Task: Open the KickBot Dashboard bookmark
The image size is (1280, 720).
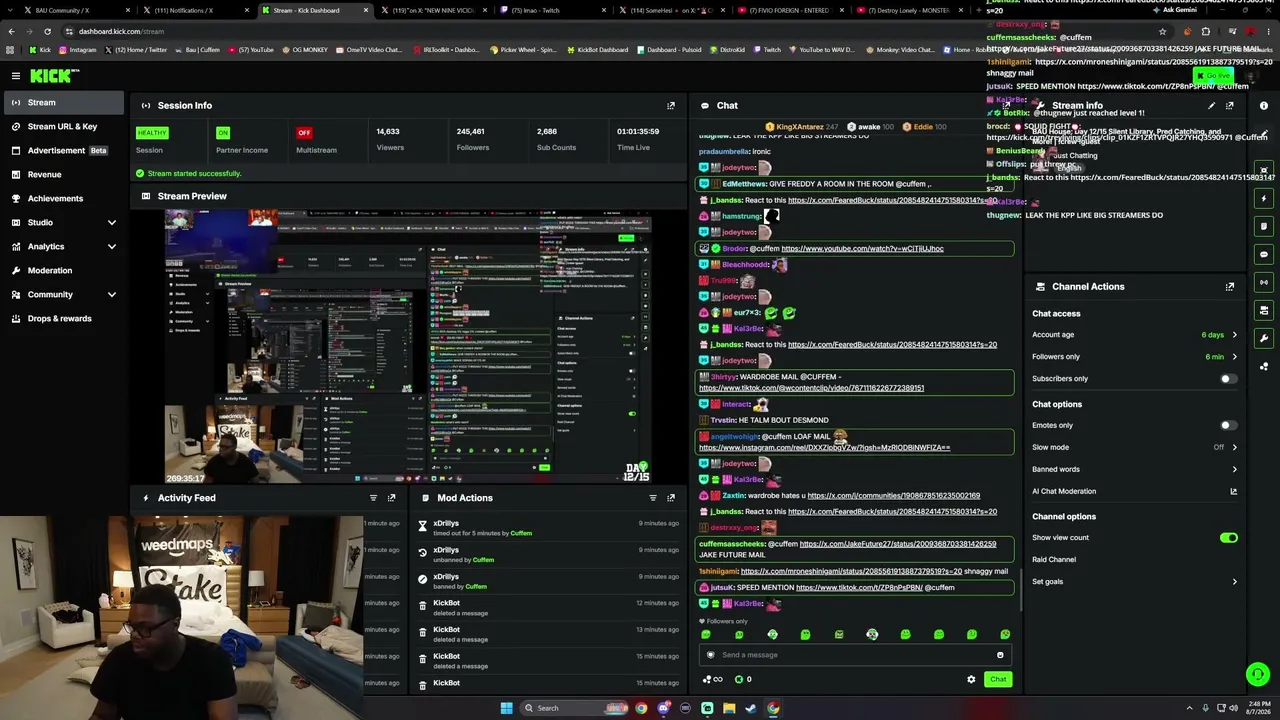Action: (599, 50)
